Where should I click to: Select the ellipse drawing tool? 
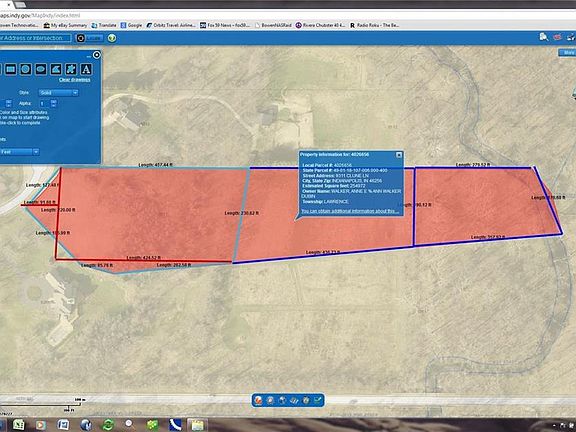coord(40,69)
